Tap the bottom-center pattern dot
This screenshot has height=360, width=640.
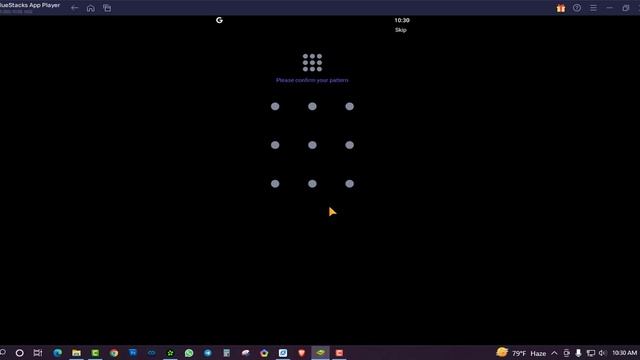point(312,184)
